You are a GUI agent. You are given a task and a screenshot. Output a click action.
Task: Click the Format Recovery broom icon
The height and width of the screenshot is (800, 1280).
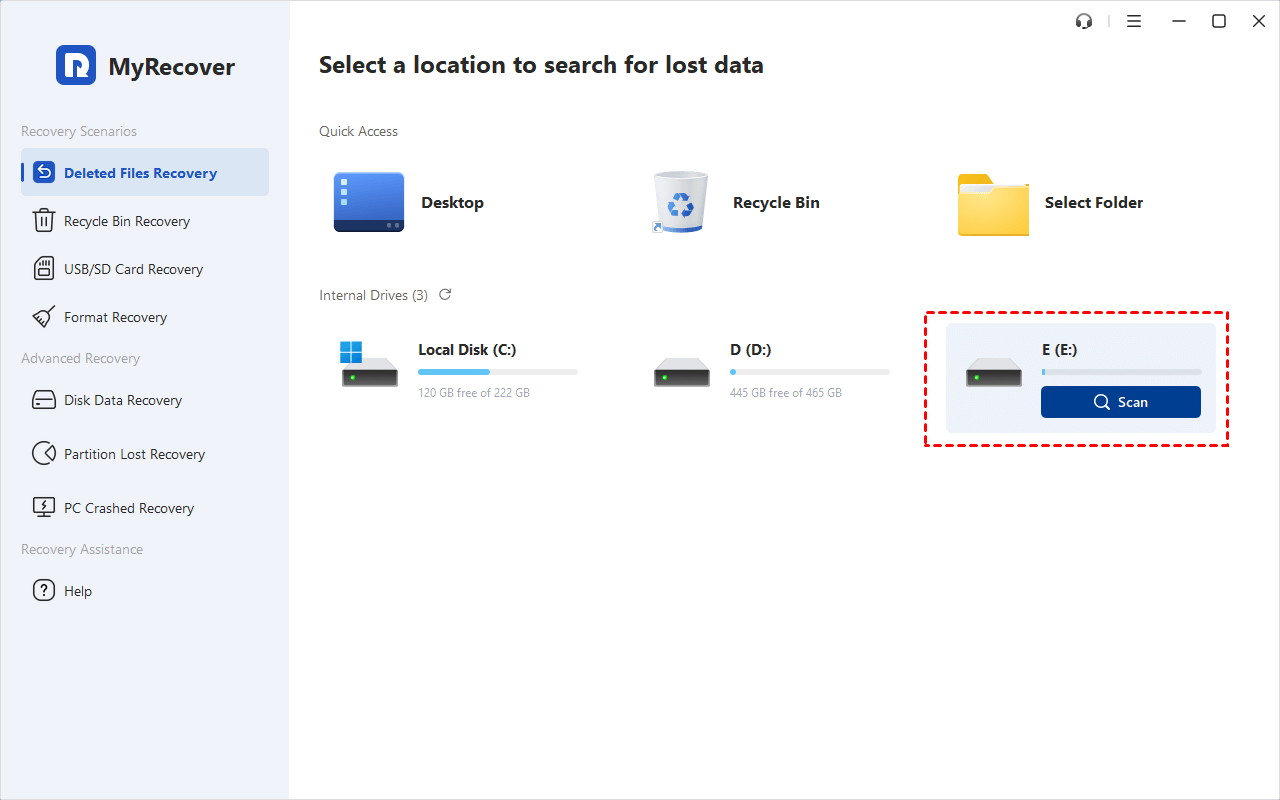44,317
